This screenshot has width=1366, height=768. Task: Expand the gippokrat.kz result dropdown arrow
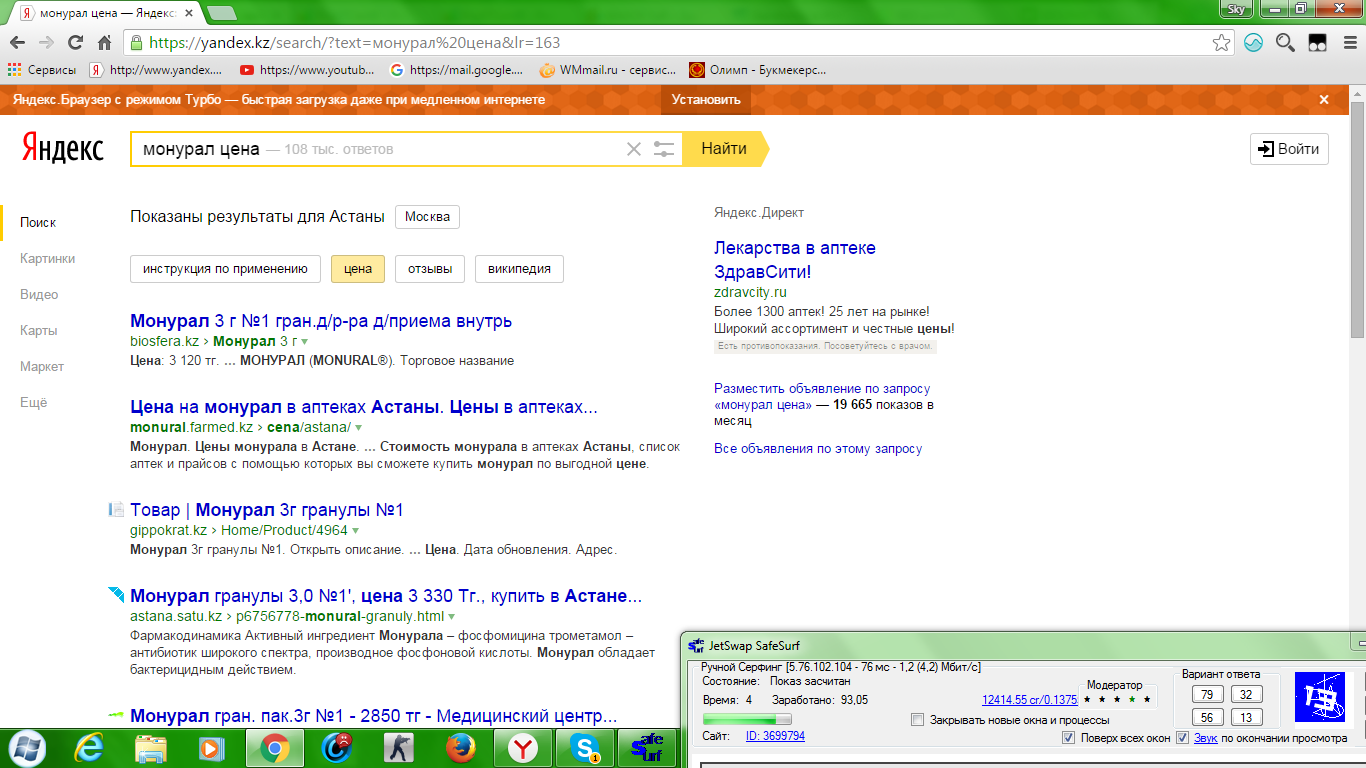coord(355,531)
